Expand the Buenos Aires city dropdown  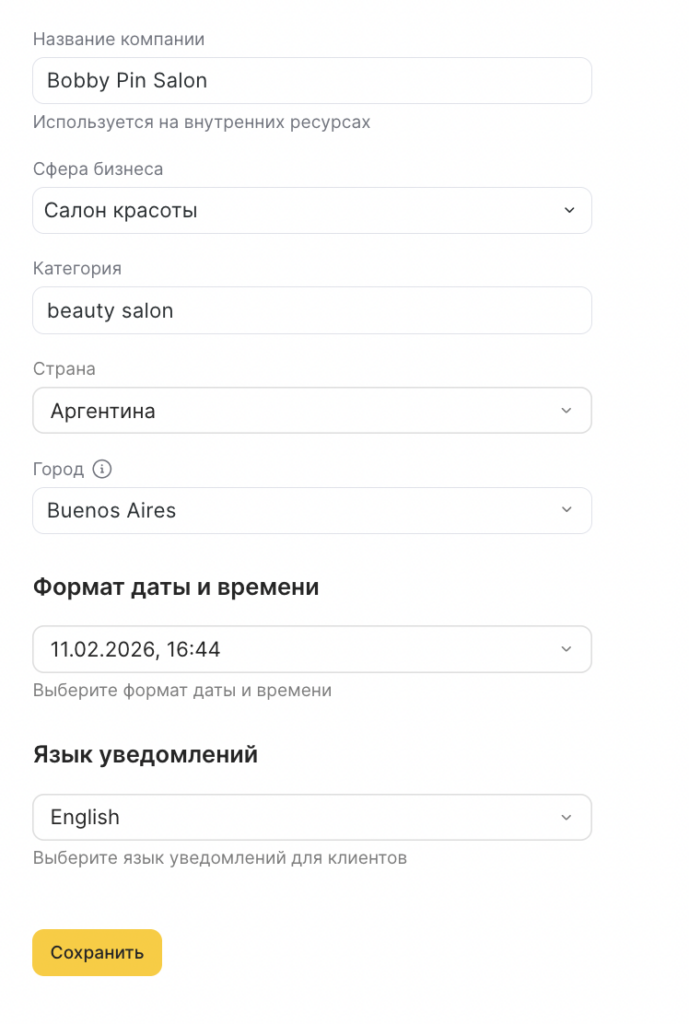tap(300, 510)
